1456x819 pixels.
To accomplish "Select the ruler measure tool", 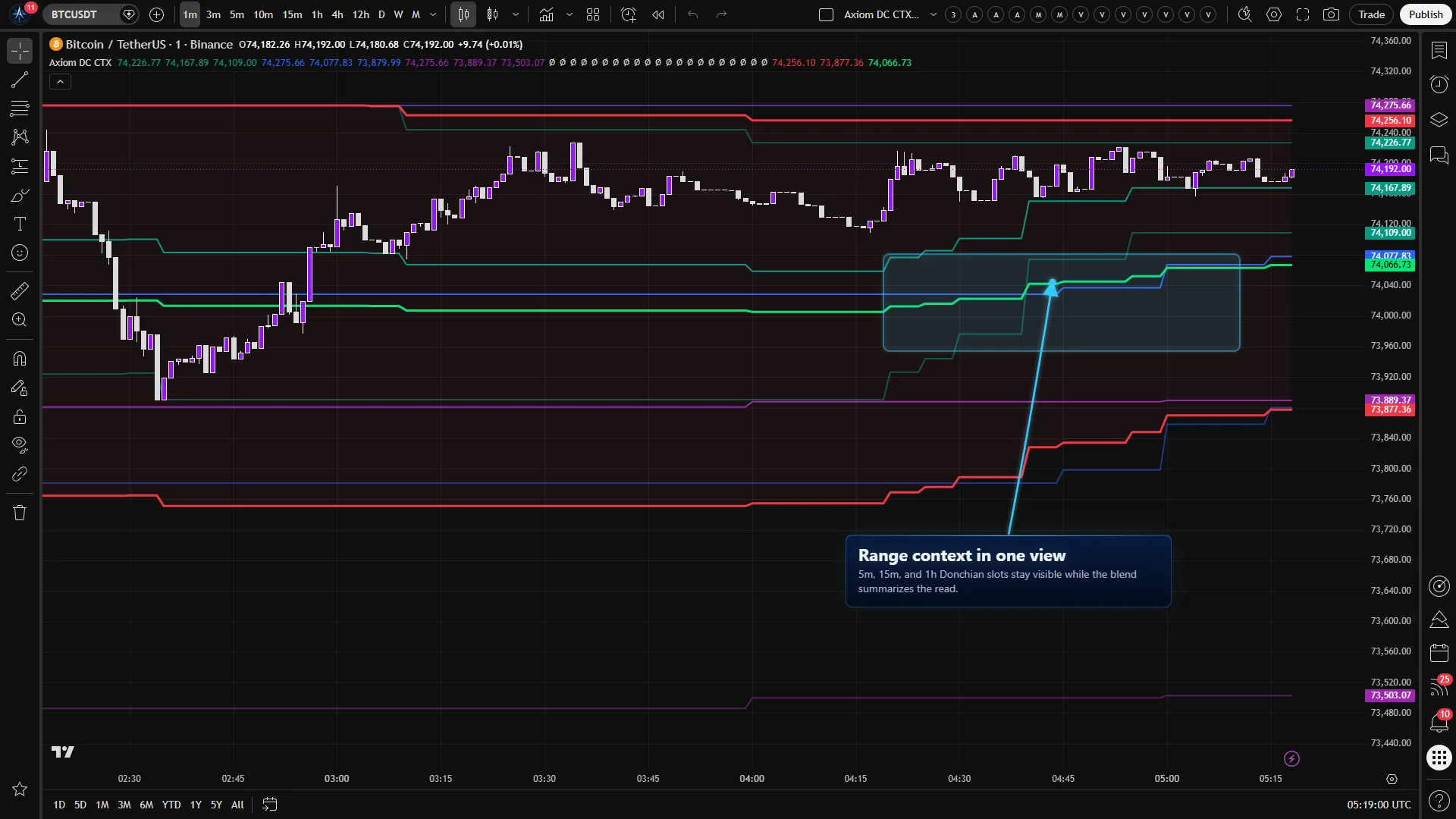I will [x=20, y=290].
